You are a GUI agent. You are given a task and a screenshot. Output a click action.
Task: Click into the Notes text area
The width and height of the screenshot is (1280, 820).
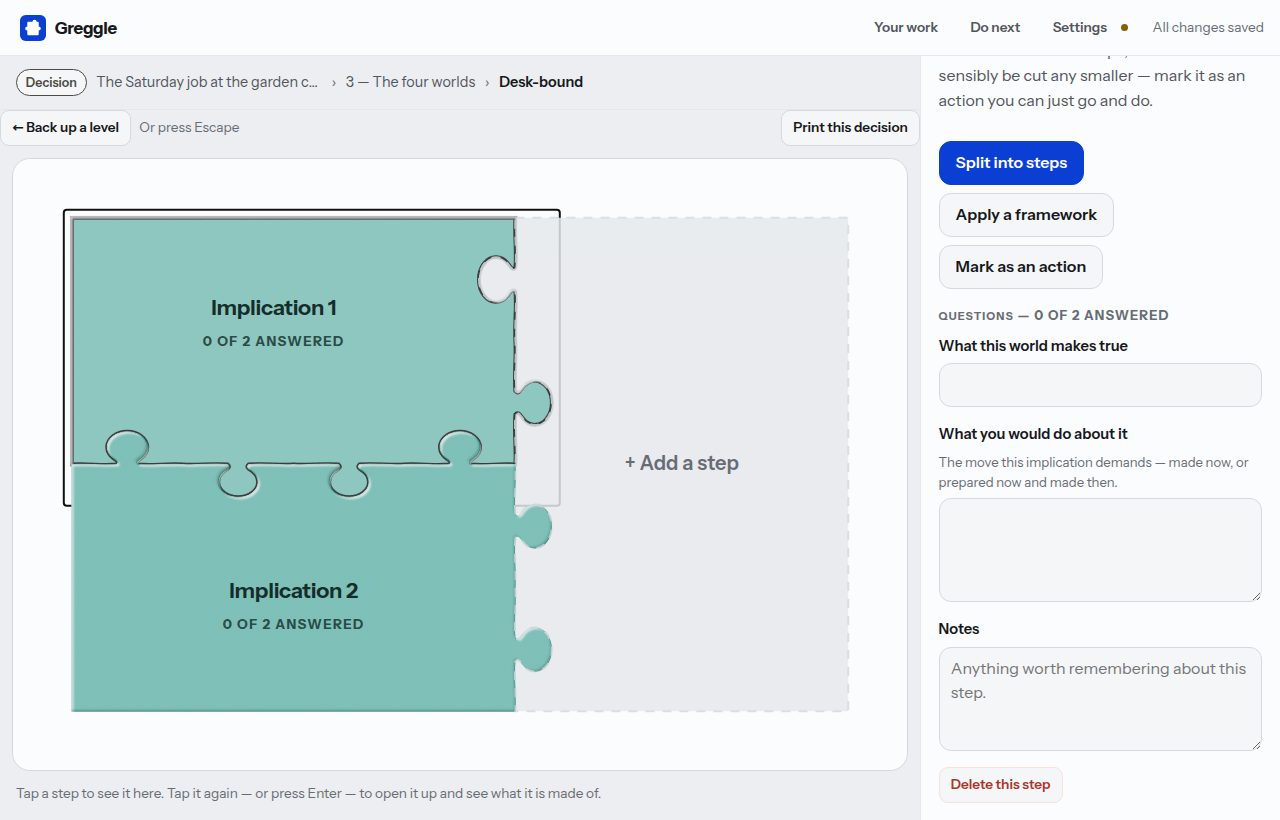point(1100,699)
